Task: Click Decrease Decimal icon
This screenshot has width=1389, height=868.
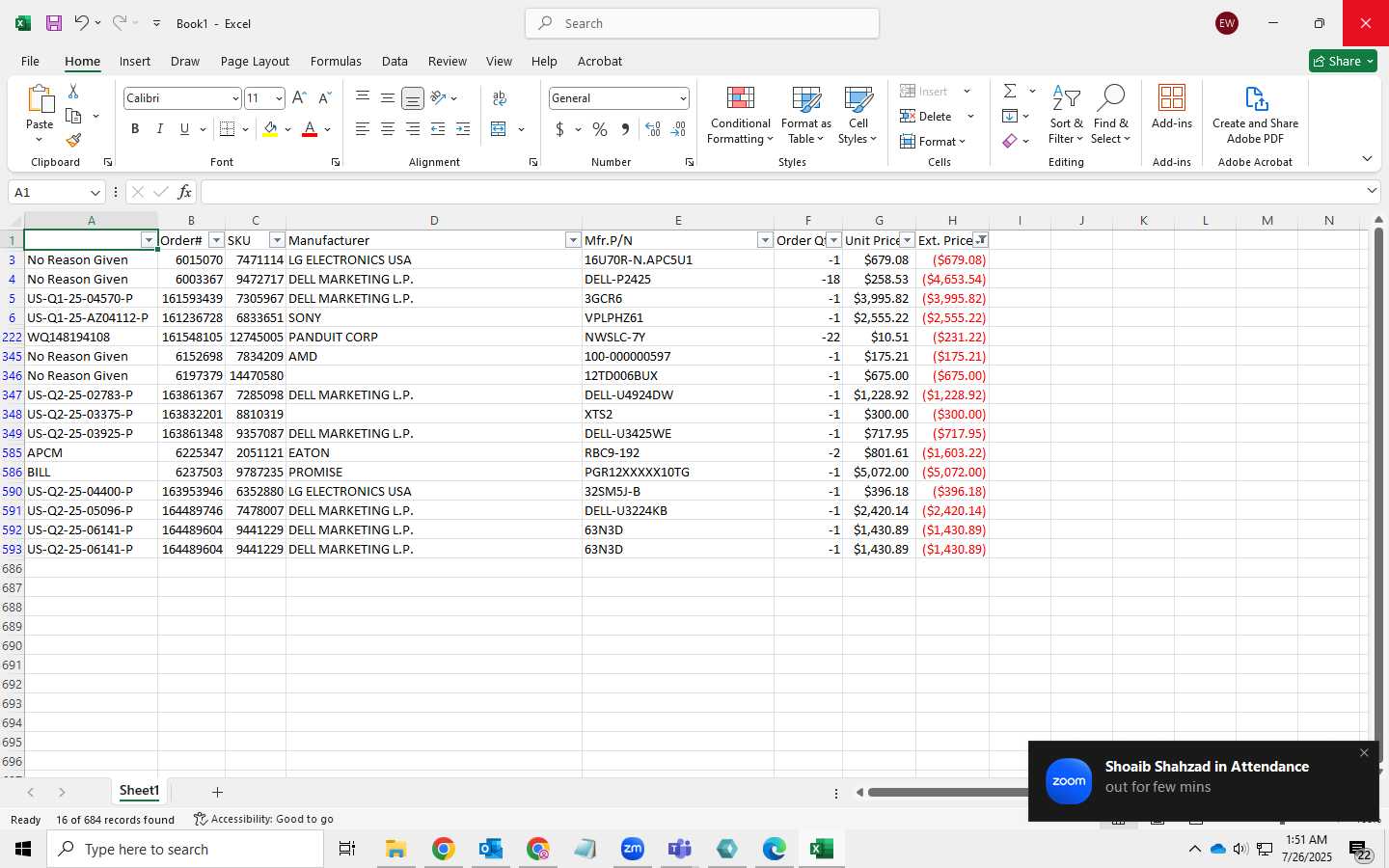Action: [x=678, y=129]
